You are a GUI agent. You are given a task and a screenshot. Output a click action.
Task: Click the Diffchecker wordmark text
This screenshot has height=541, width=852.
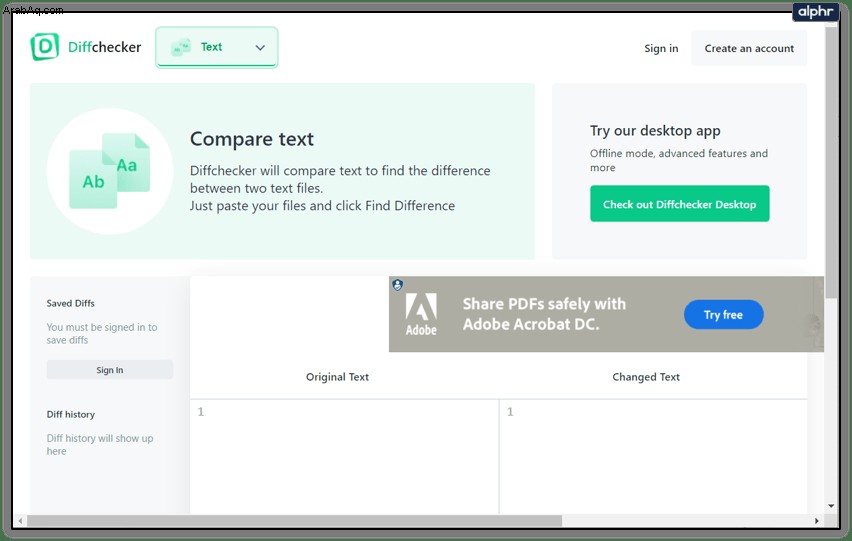pyautogui.click(x=104, y=47)
